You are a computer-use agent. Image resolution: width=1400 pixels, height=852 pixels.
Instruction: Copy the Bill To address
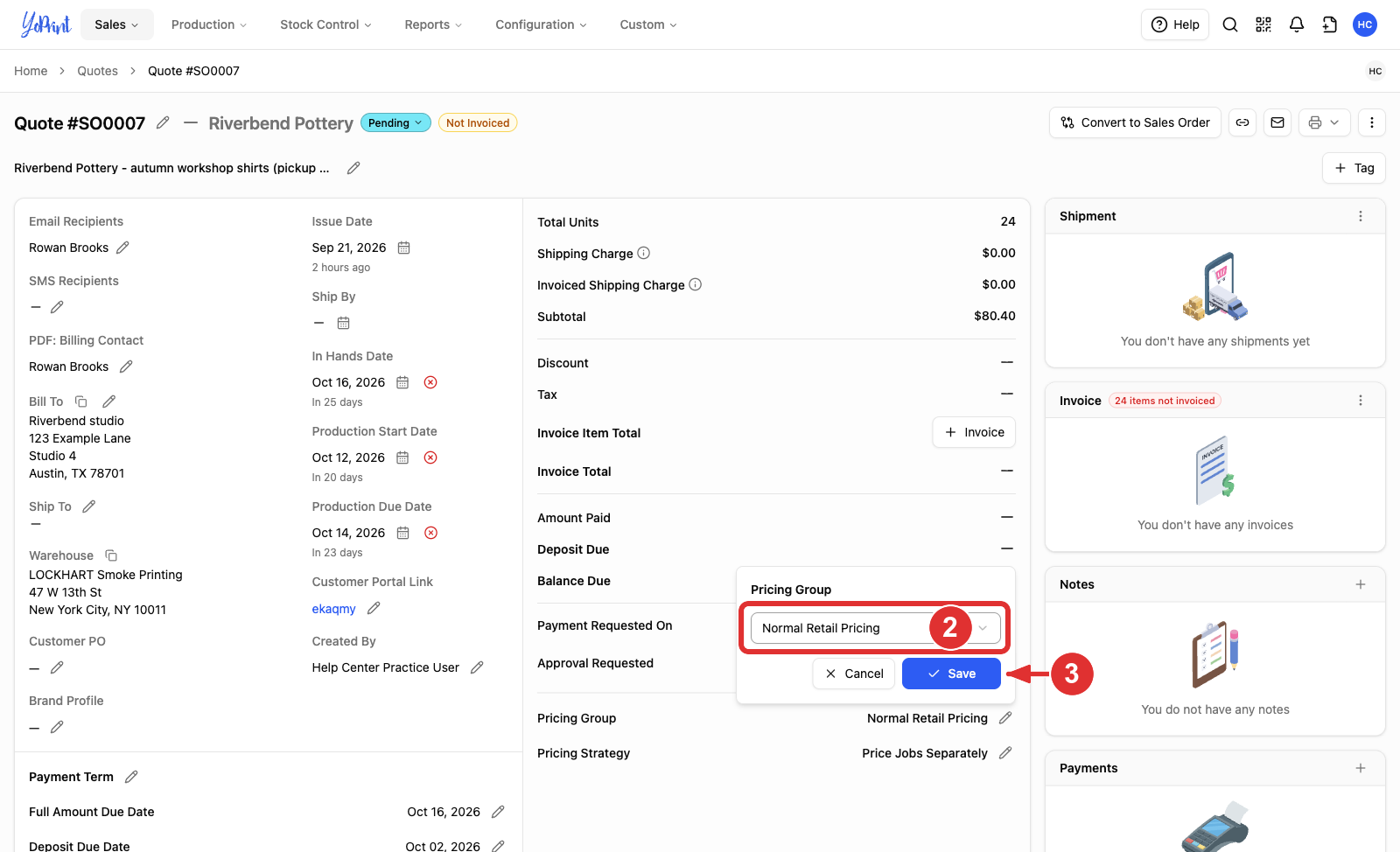pos(81,402)
